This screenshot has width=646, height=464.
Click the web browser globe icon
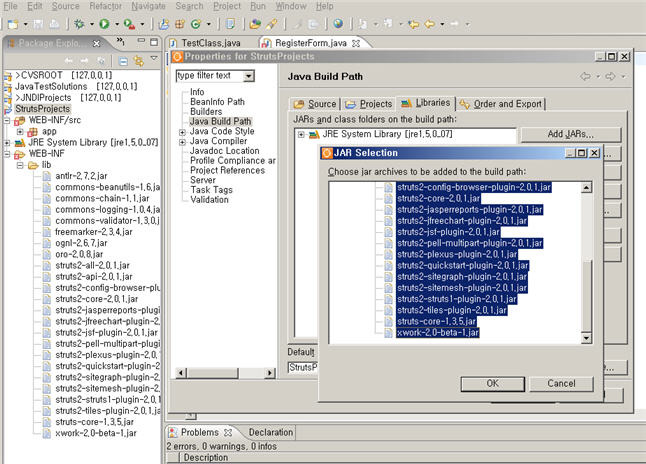[338, 24]
